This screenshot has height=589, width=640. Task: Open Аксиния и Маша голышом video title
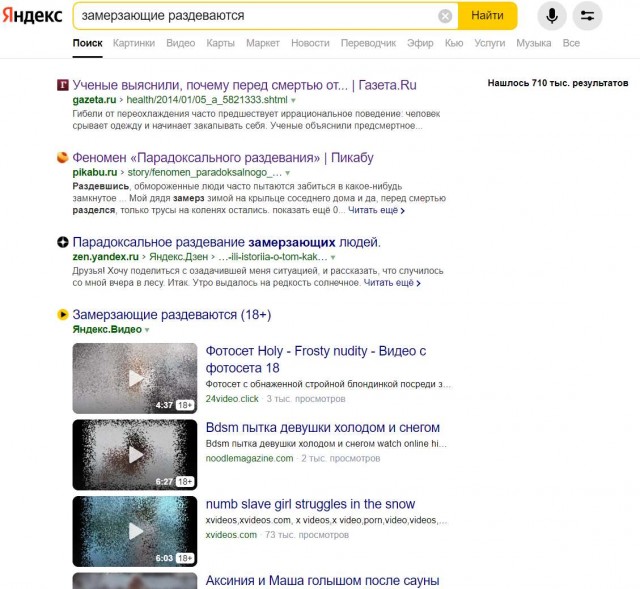click(x=322, y=580)
